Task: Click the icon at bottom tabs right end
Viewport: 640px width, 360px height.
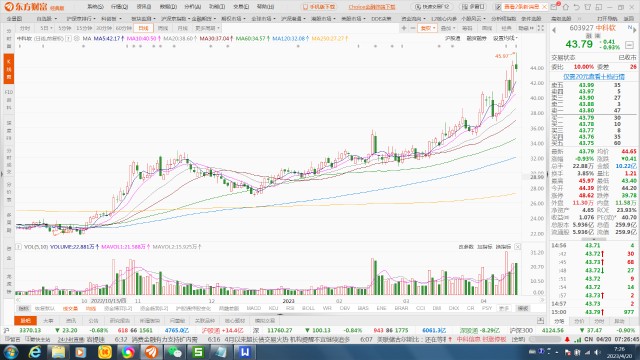Action: pyautogui.click(x=540, y=320)
